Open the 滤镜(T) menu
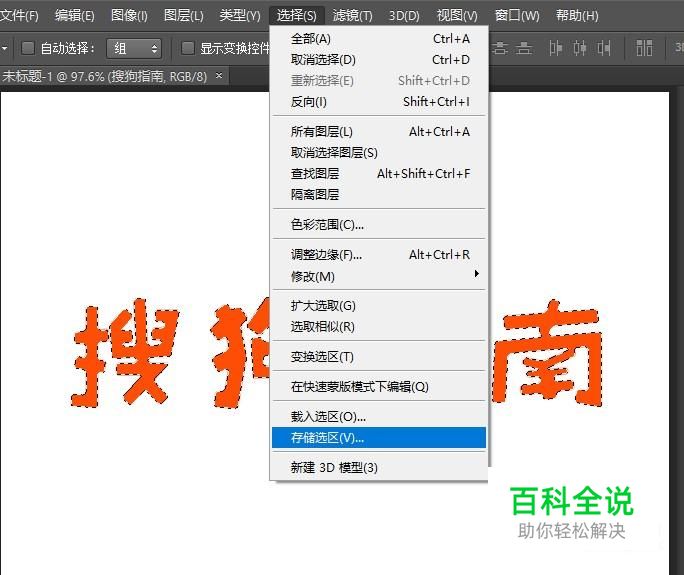 pyautogui.click(x=352, y=16)
